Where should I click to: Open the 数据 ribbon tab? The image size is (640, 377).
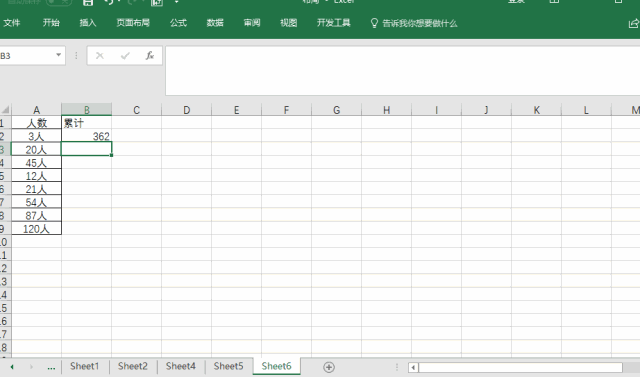coord(215,23)
